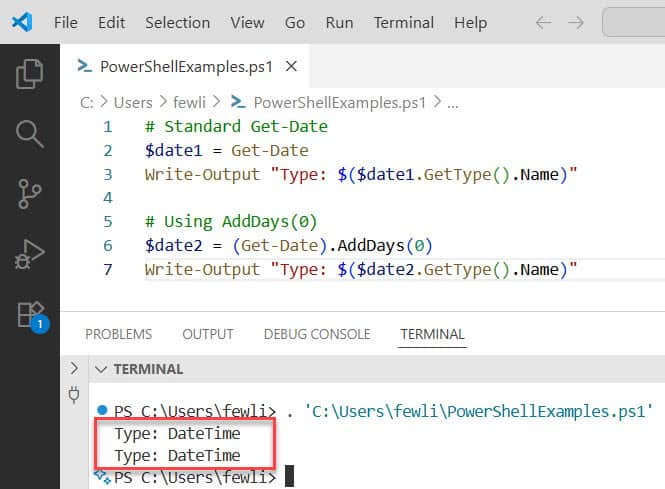Screen dimensions: 665x489
Task: Open Extensions view with update badge
Action: click(x=32, y=316)
